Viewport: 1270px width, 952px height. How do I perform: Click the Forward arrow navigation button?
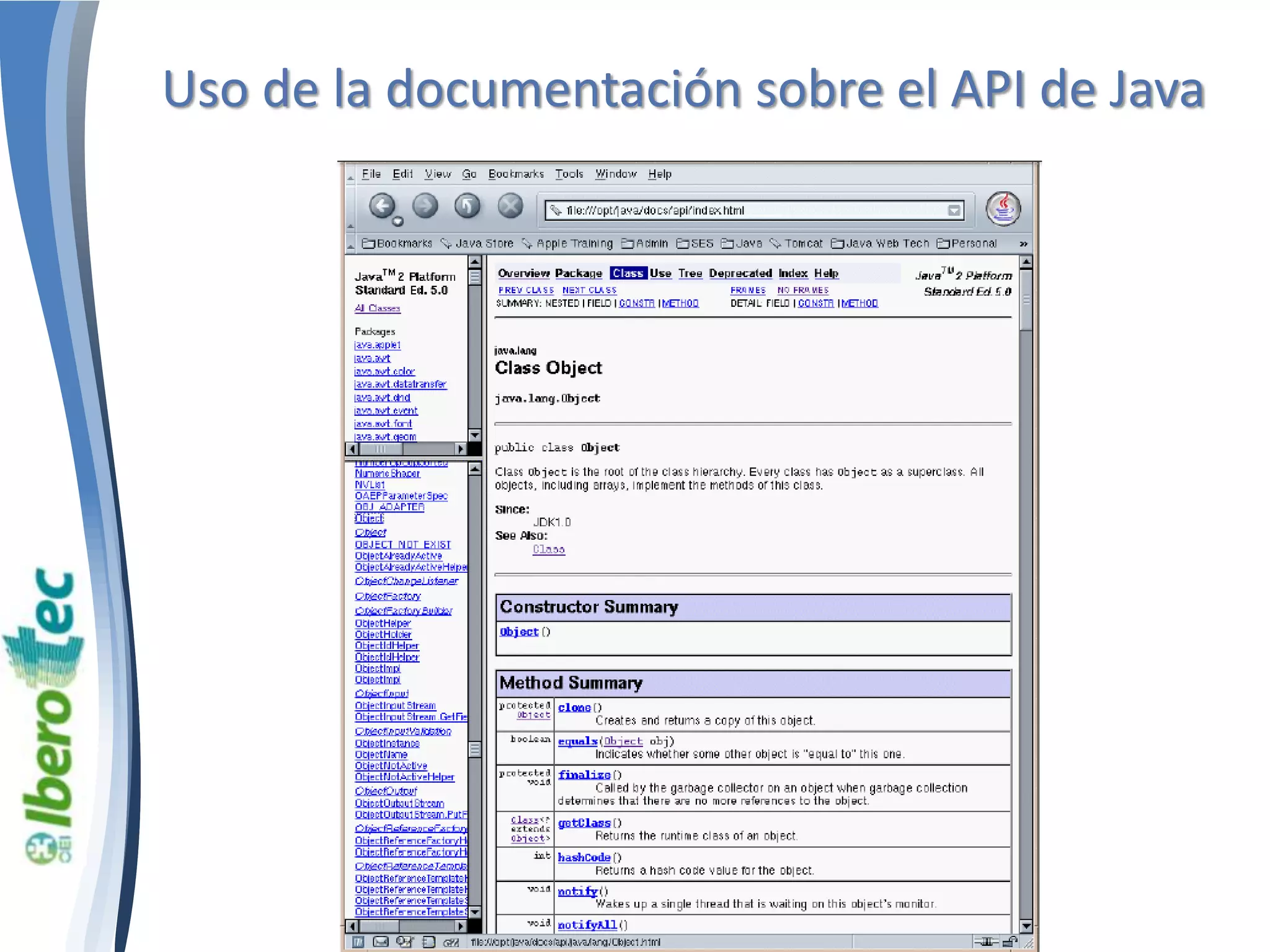coord(425,206)
